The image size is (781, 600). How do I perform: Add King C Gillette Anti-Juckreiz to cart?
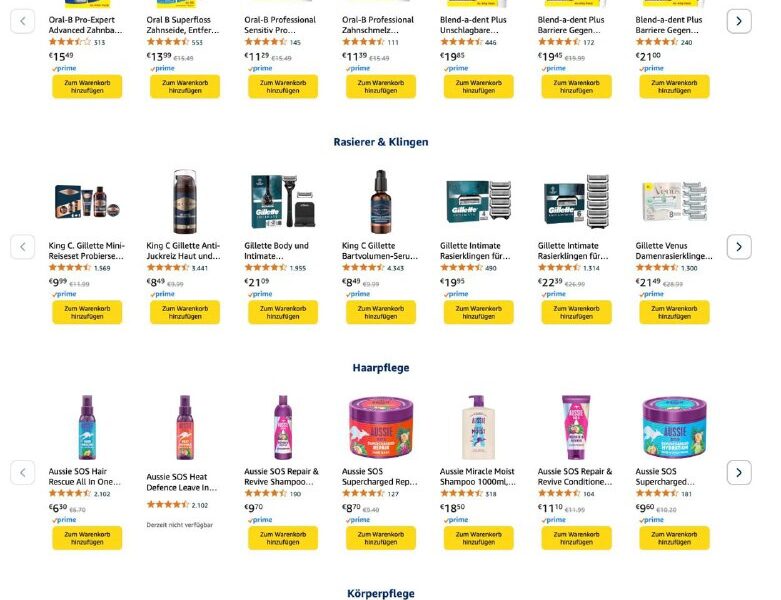pos(185,312)
